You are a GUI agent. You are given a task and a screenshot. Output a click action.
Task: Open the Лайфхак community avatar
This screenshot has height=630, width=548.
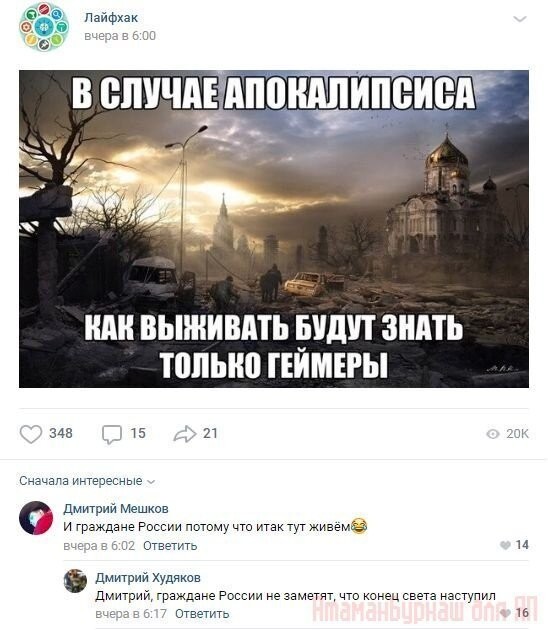pos(44,27)
